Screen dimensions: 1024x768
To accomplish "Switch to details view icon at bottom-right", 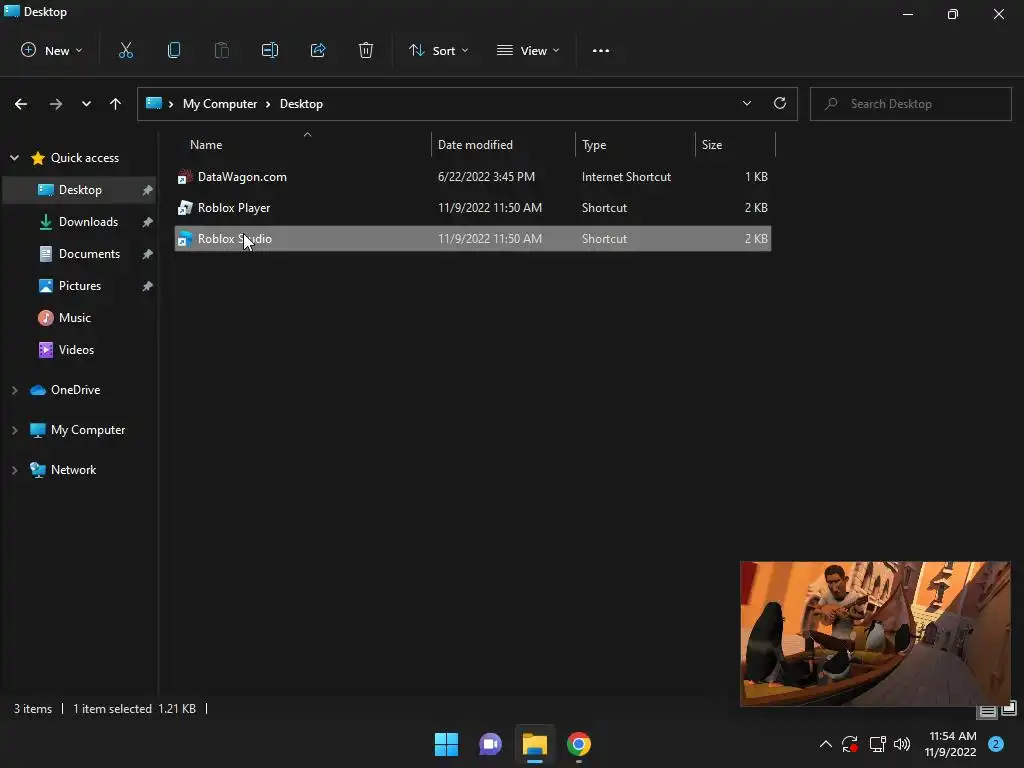I will [987, 711].
